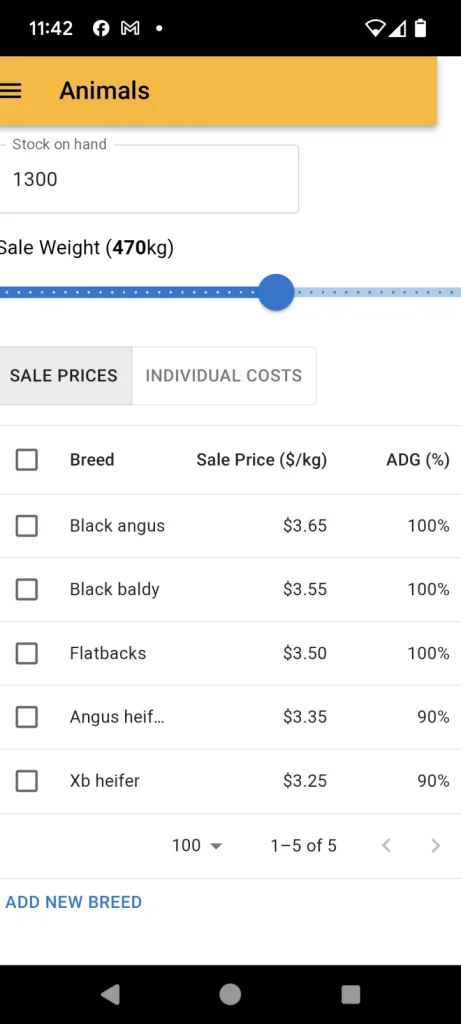
Task: Sort by Sale Price column header
Action: (262, 460)
